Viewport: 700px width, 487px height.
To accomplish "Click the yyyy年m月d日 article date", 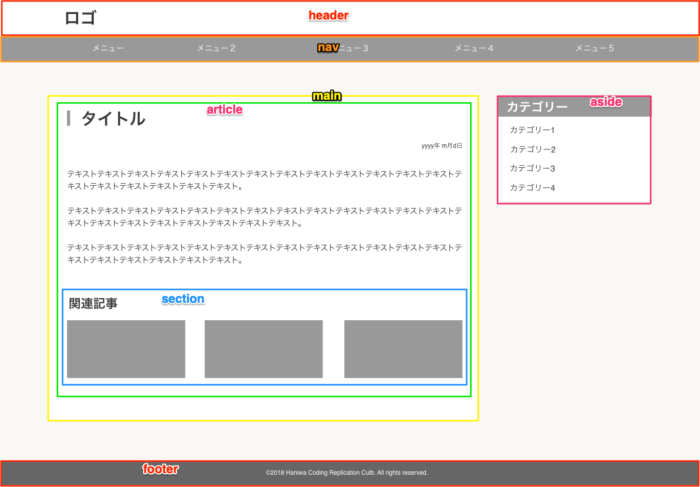I will click(441, 146).
